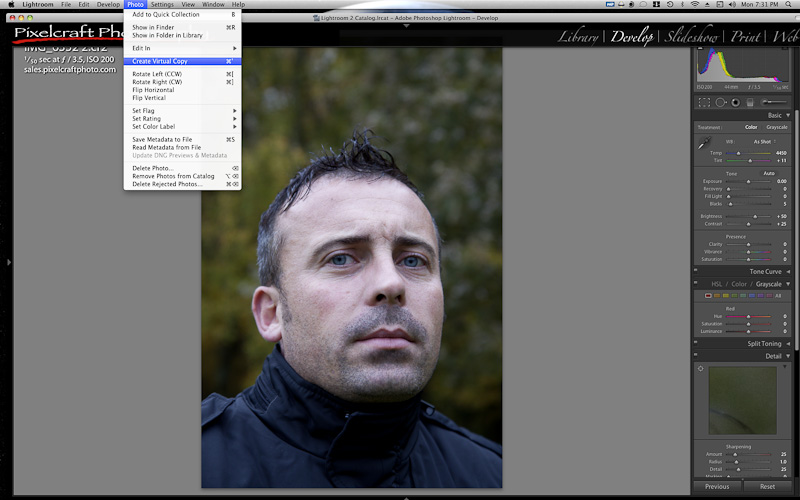Choose Save Metadata to File

(183, 139)
